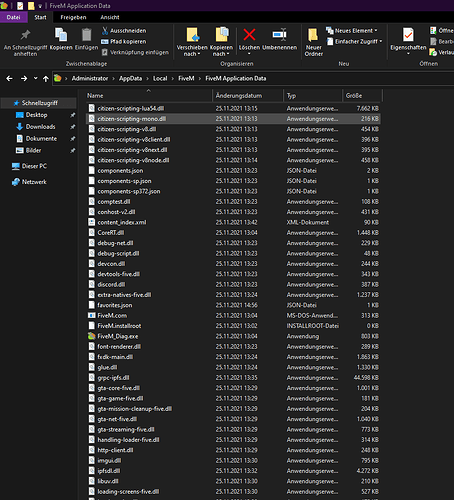Pin via An Schnellzugriff anheften icon

click(25, 35)
